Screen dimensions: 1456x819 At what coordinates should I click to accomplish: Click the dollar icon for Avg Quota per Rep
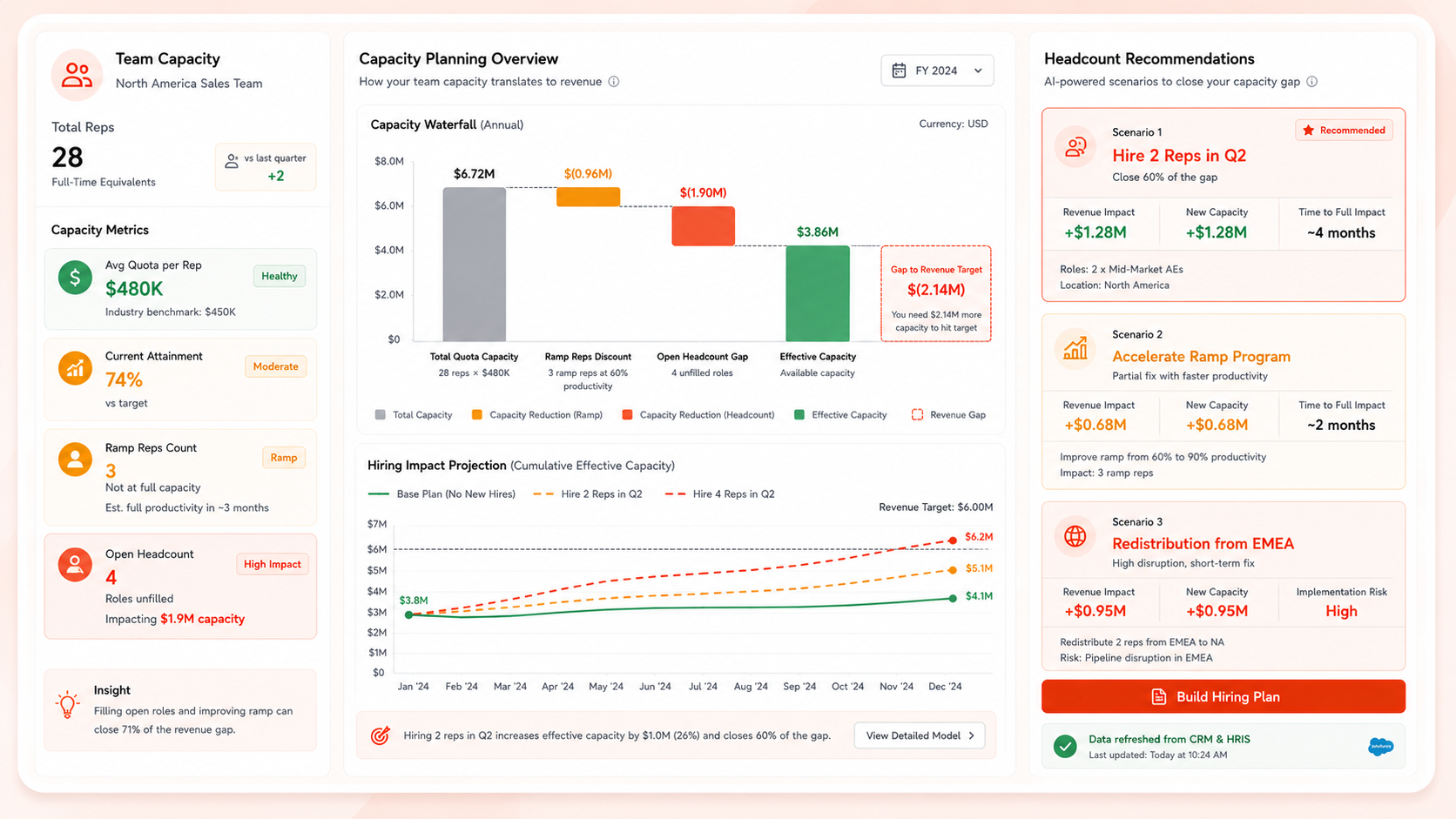tap(75, 278)
